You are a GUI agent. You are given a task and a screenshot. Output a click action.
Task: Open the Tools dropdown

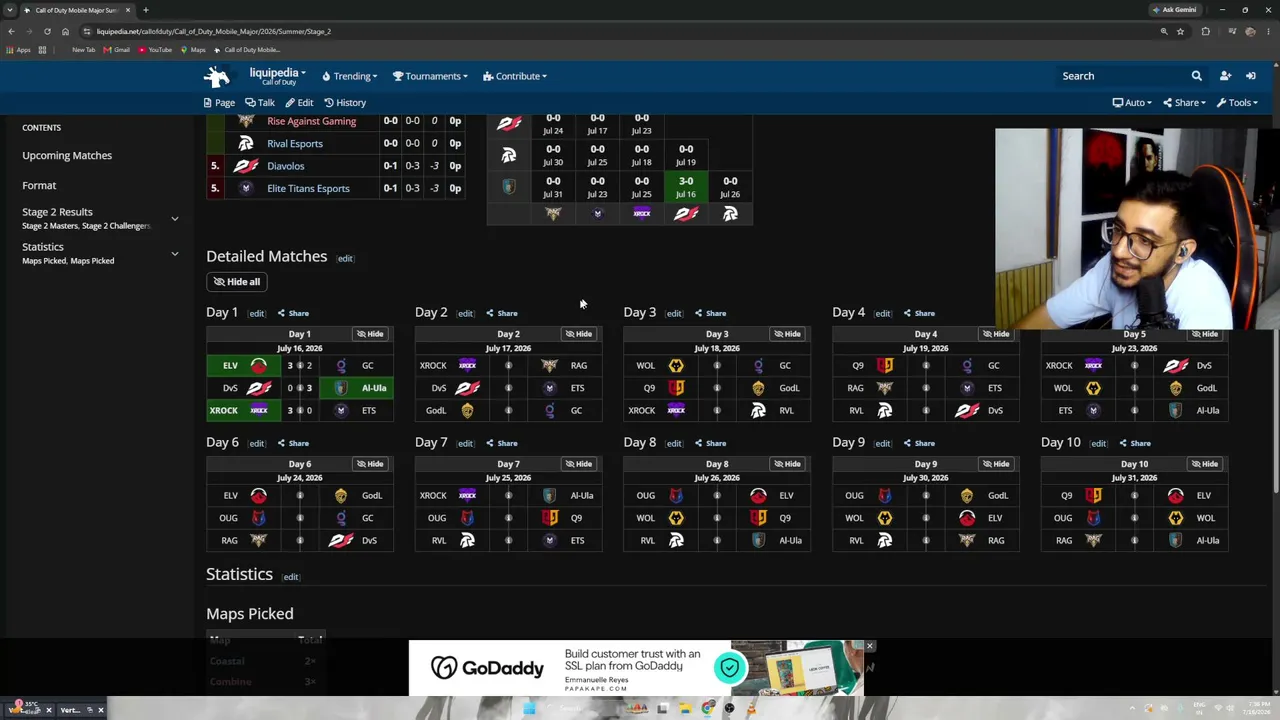click(x=1237, y=103)
